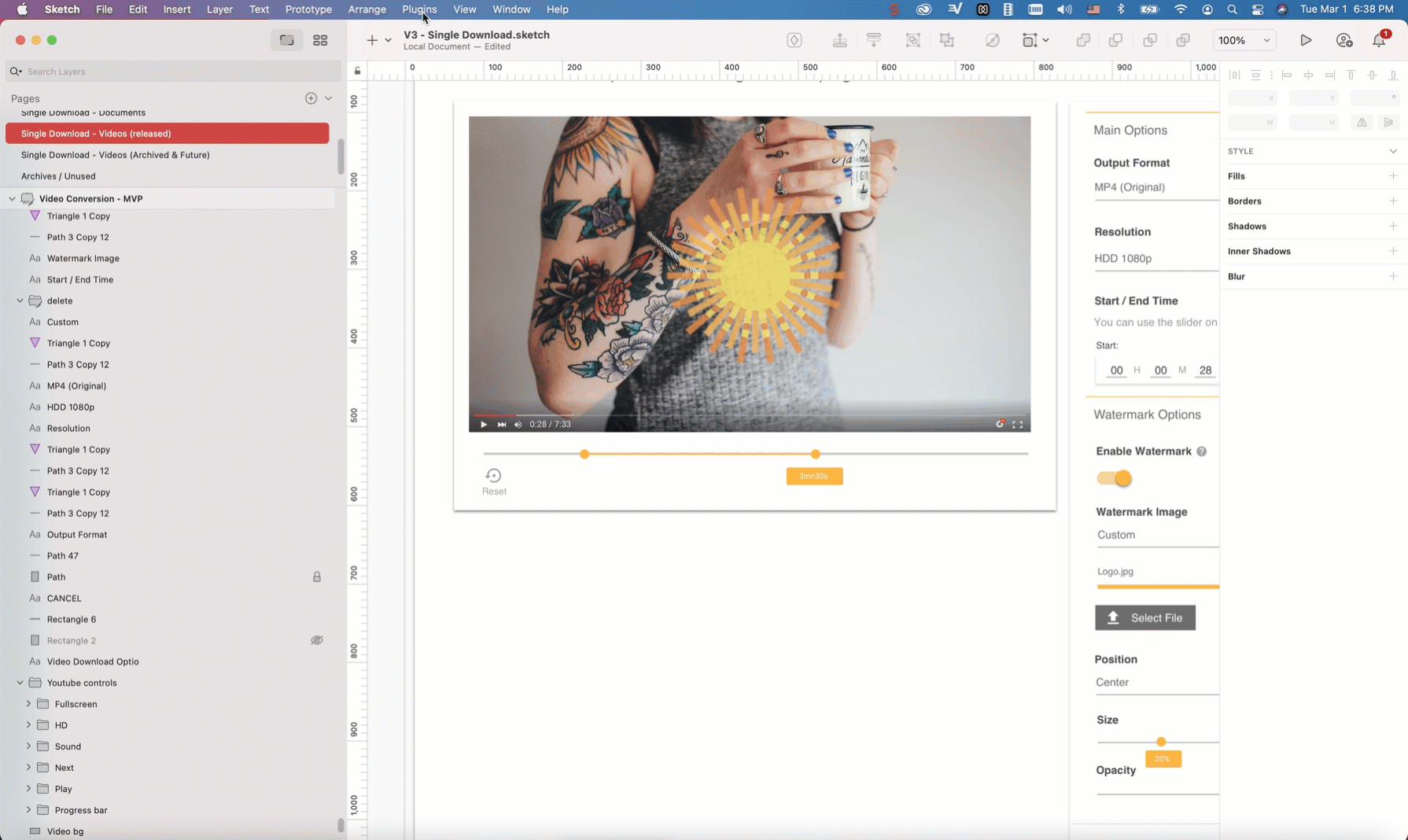The height and width of the screenshot is (840, 1408).
Task: Collapse the Pages list chevron
Action: [329, 98]
